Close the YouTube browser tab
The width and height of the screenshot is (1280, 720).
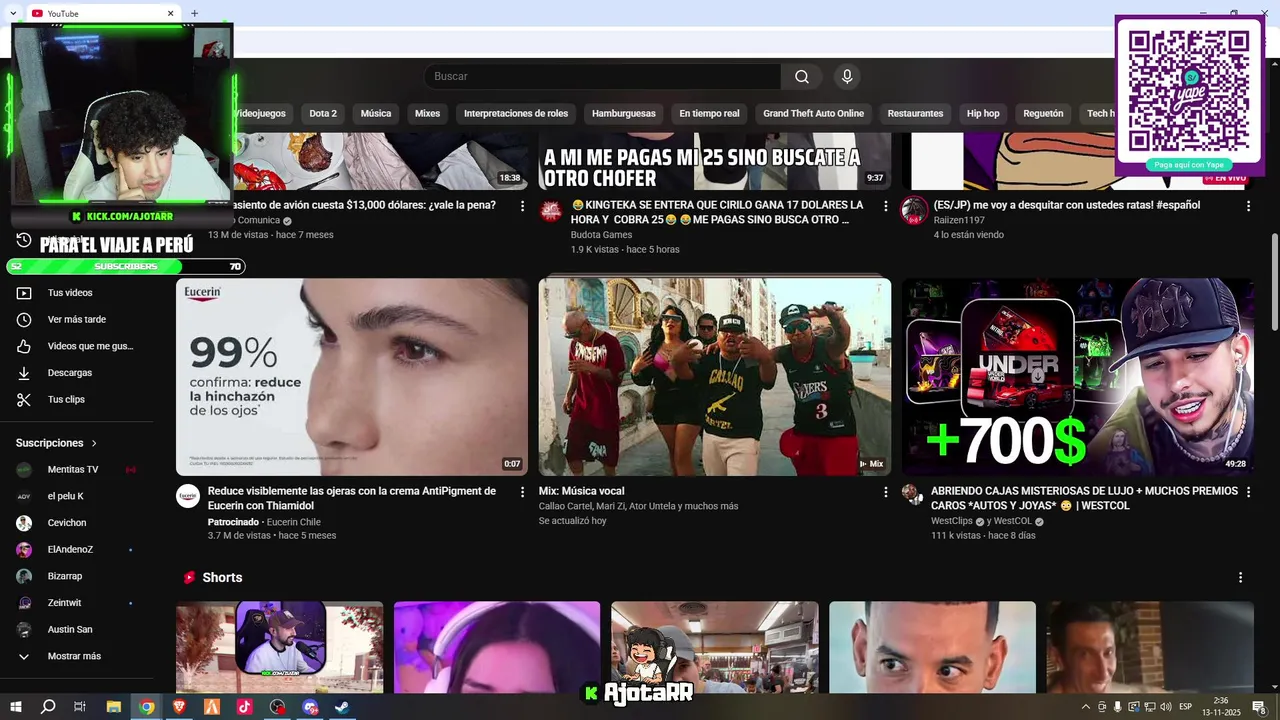pos(170,14)
